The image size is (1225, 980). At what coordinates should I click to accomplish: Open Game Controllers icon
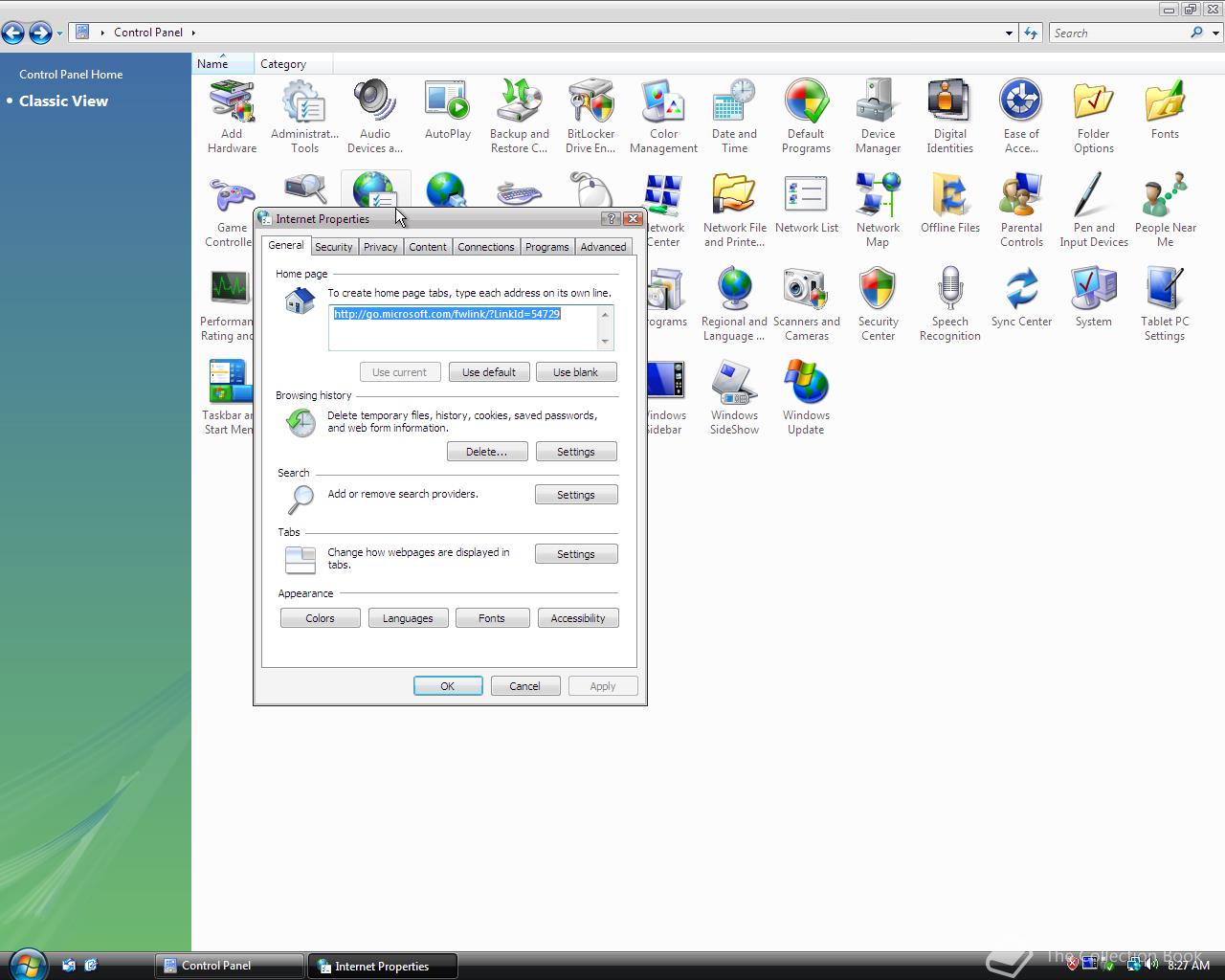[x=230, y=211]
